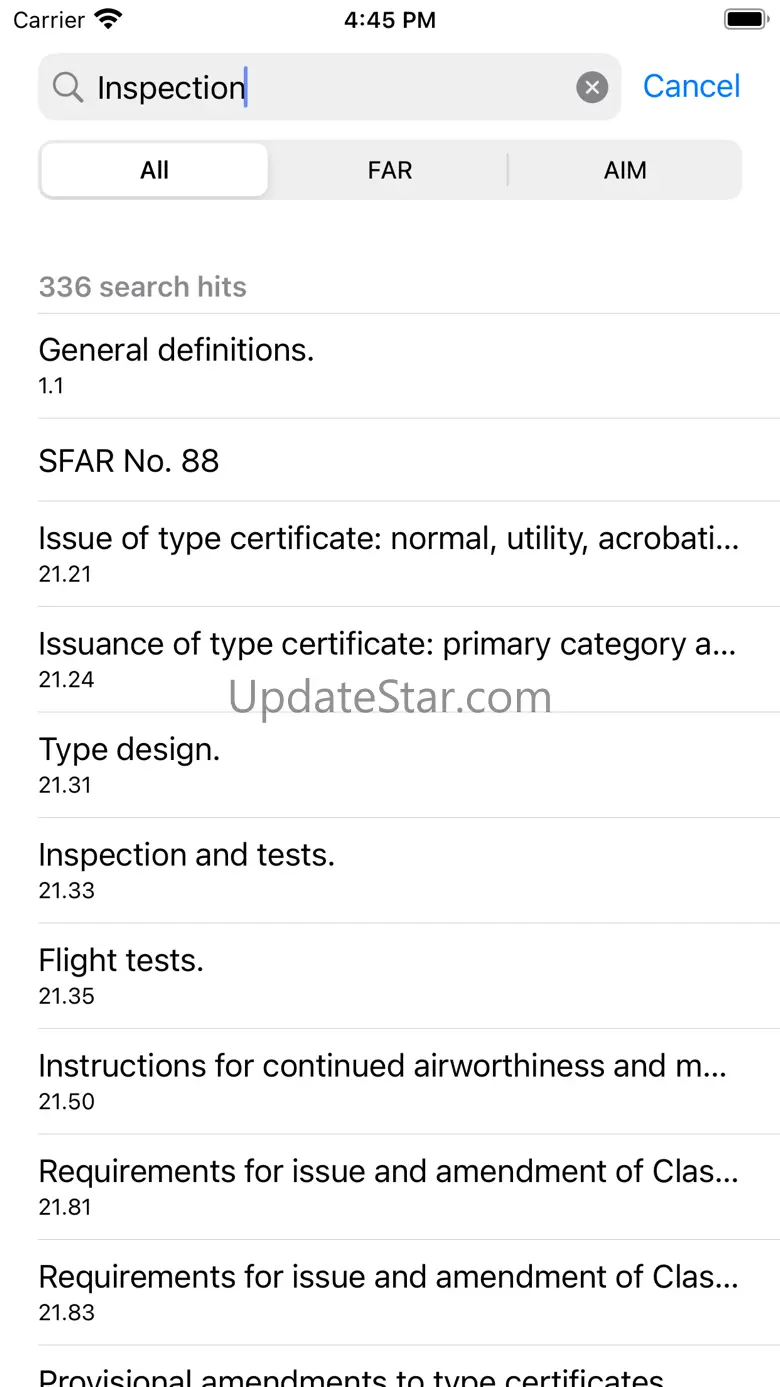Select the All filter tab

(x=154, y=170)
